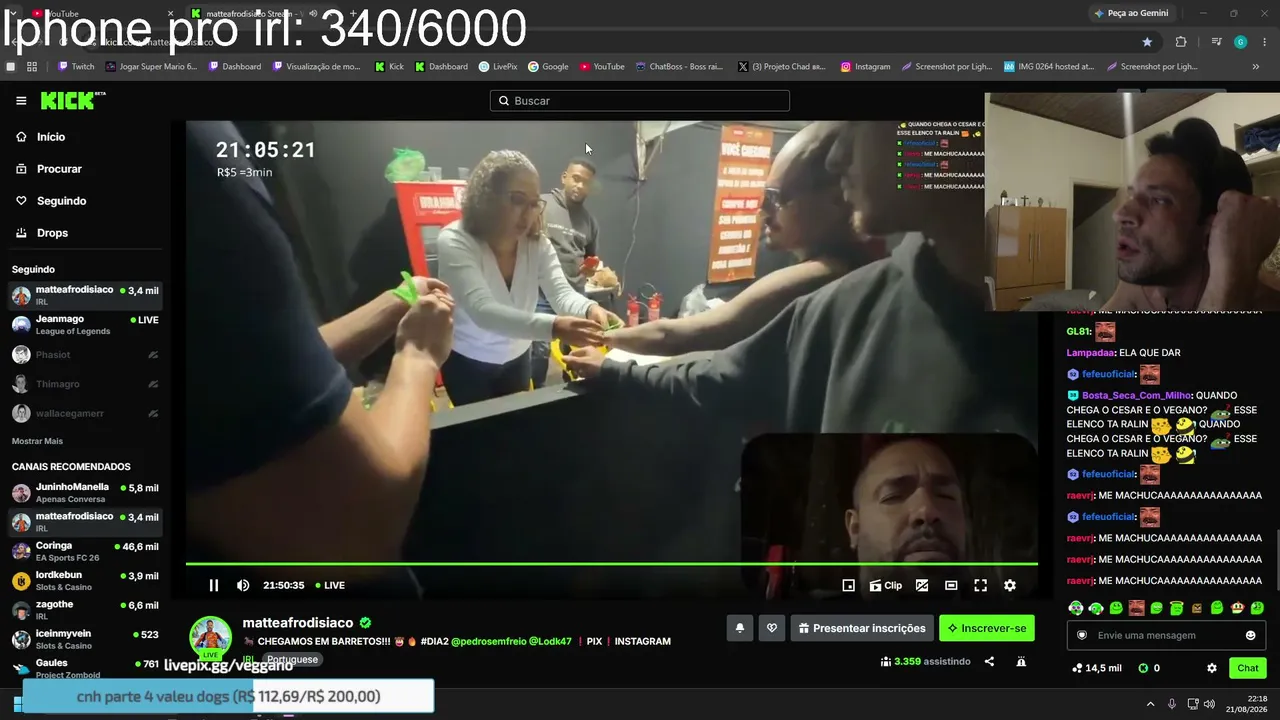Image resolution: width=1280 pixels, height=720 pixels.
Task: Click the chat message input field
Action: tap(1165, 635)
